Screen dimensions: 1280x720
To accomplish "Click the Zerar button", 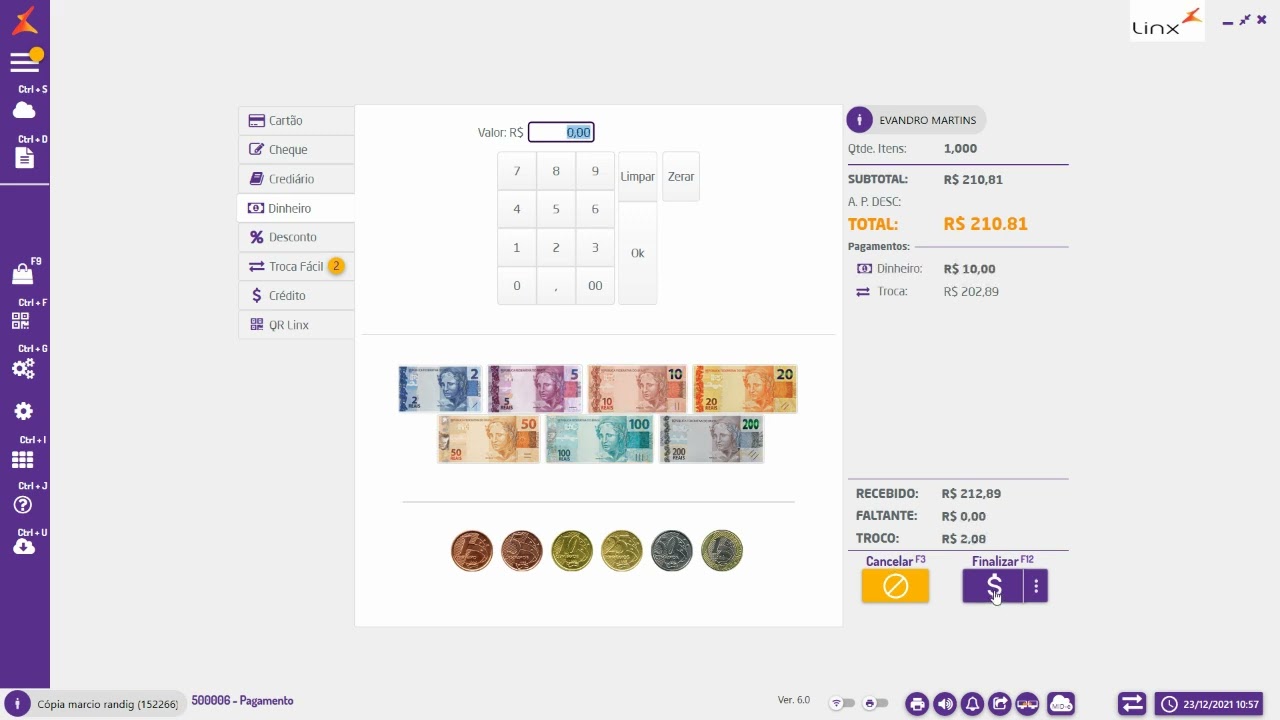I will pyautogui.click(x=681, y=177).
